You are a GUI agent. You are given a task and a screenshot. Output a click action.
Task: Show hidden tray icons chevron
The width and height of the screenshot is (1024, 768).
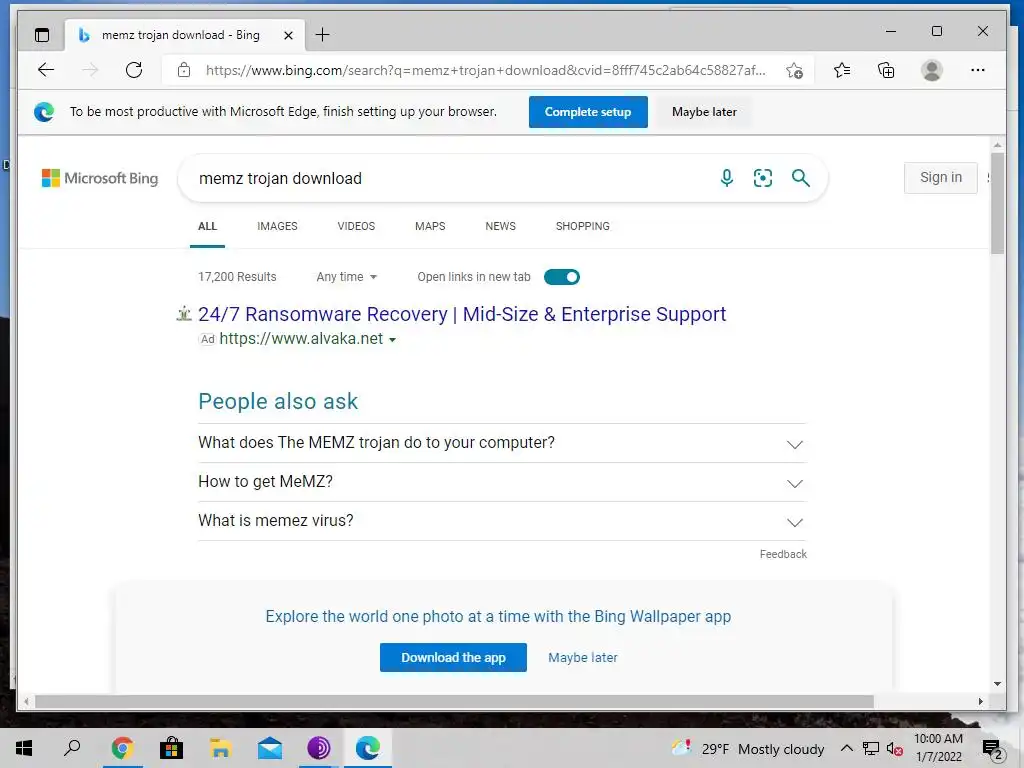pyautogui.click(x=846, y=748)
